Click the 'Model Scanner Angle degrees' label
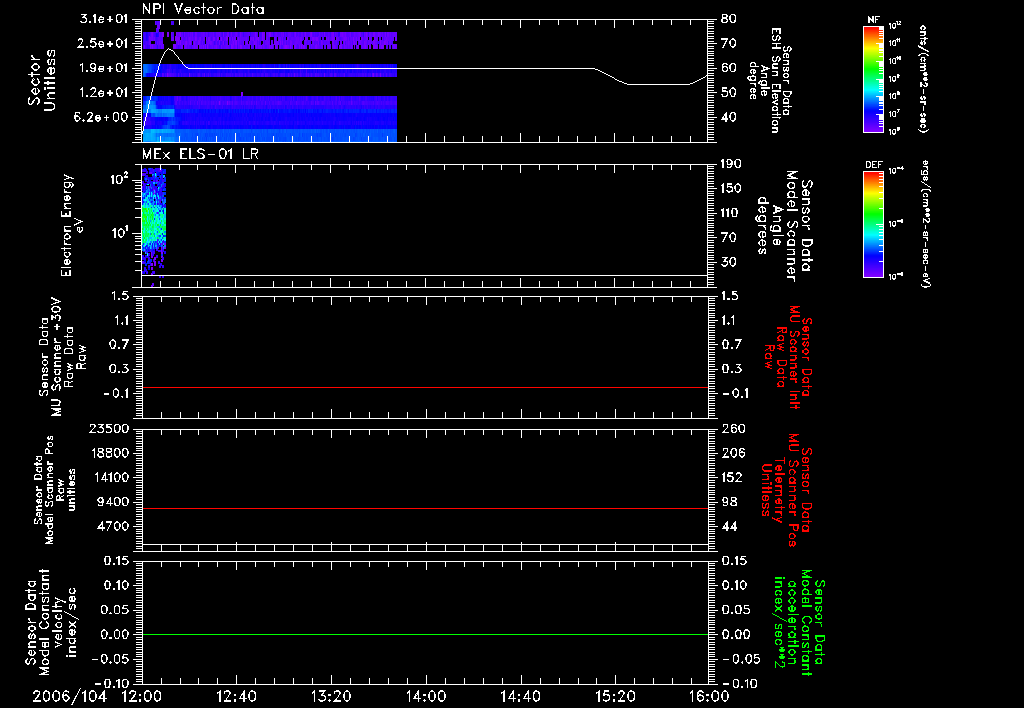Viewport: 1024px width, 708px height. pyautogui.click(x=784, y=227)
